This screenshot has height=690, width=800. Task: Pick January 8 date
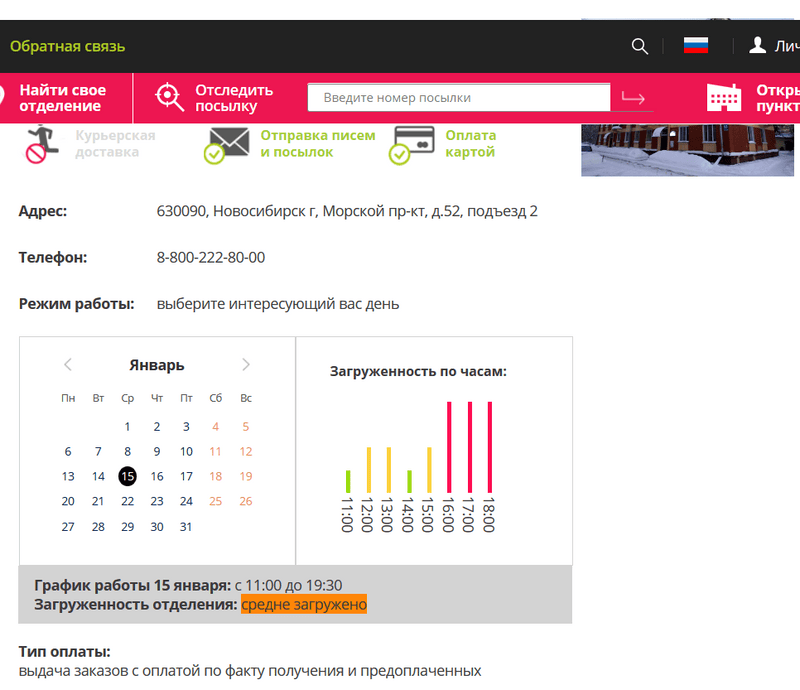point(127,452)
